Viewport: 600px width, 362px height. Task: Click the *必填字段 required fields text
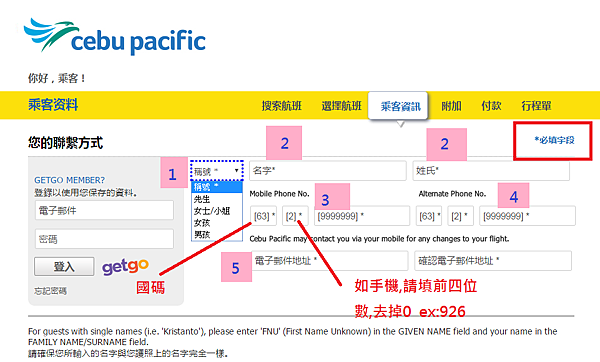click(554, 140)
